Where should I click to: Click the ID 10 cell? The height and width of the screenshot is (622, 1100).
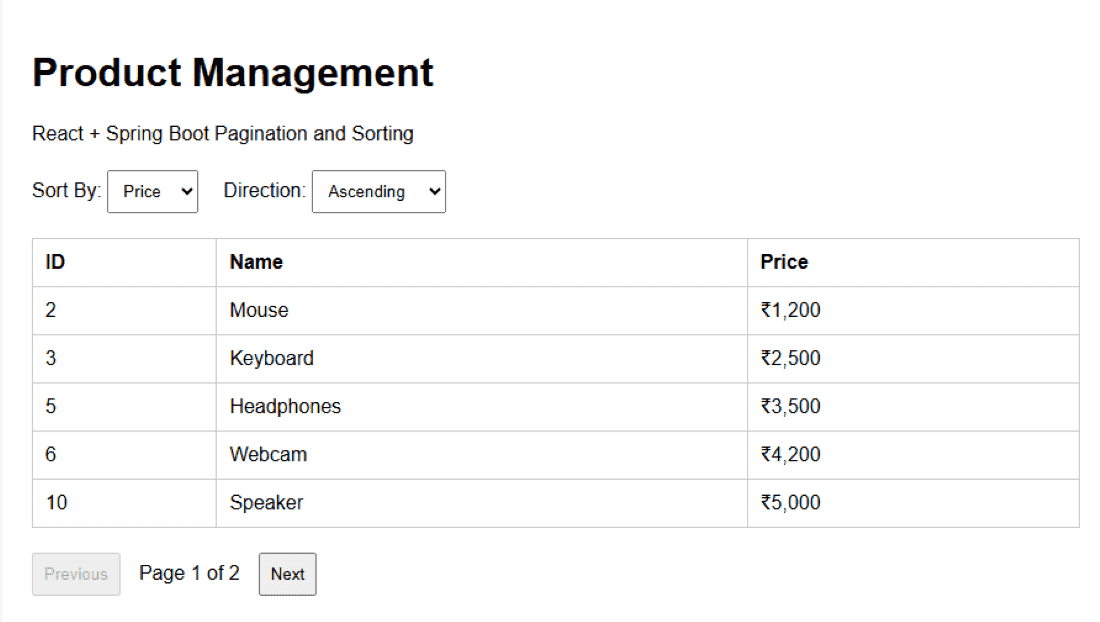click(124, 503)
